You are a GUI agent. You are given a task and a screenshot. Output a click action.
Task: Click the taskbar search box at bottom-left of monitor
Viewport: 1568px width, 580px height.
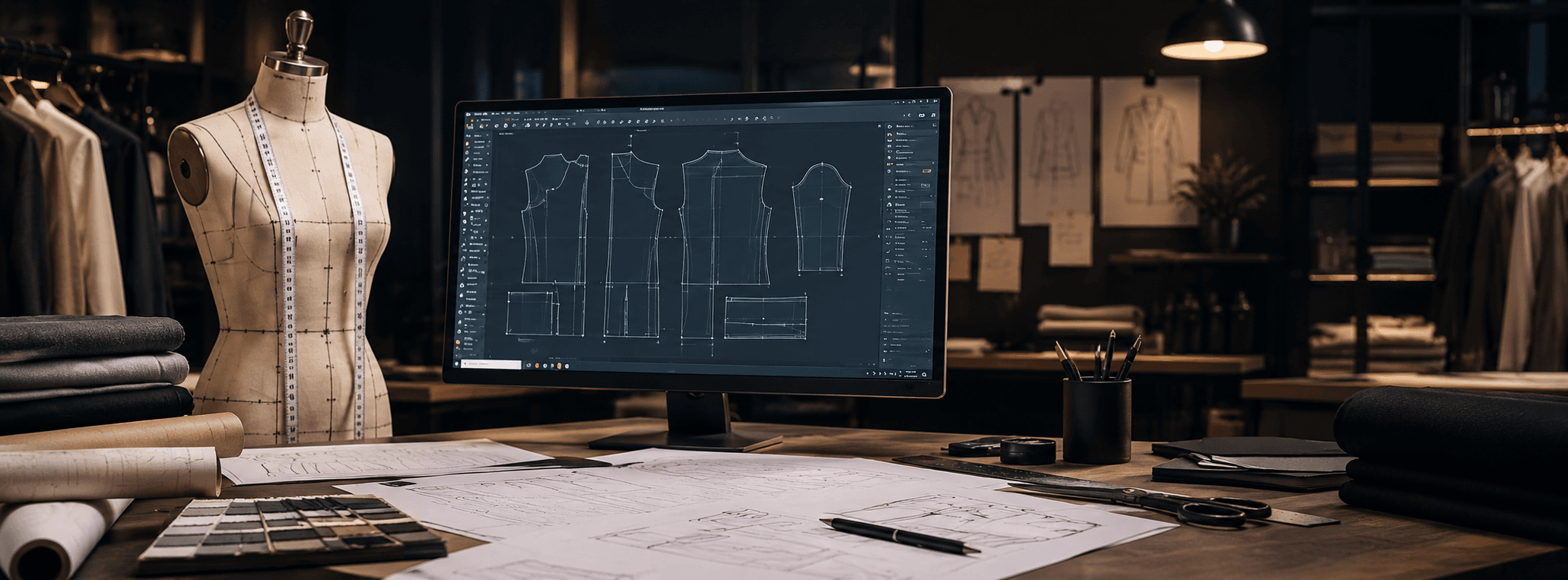tap(491, 364)
